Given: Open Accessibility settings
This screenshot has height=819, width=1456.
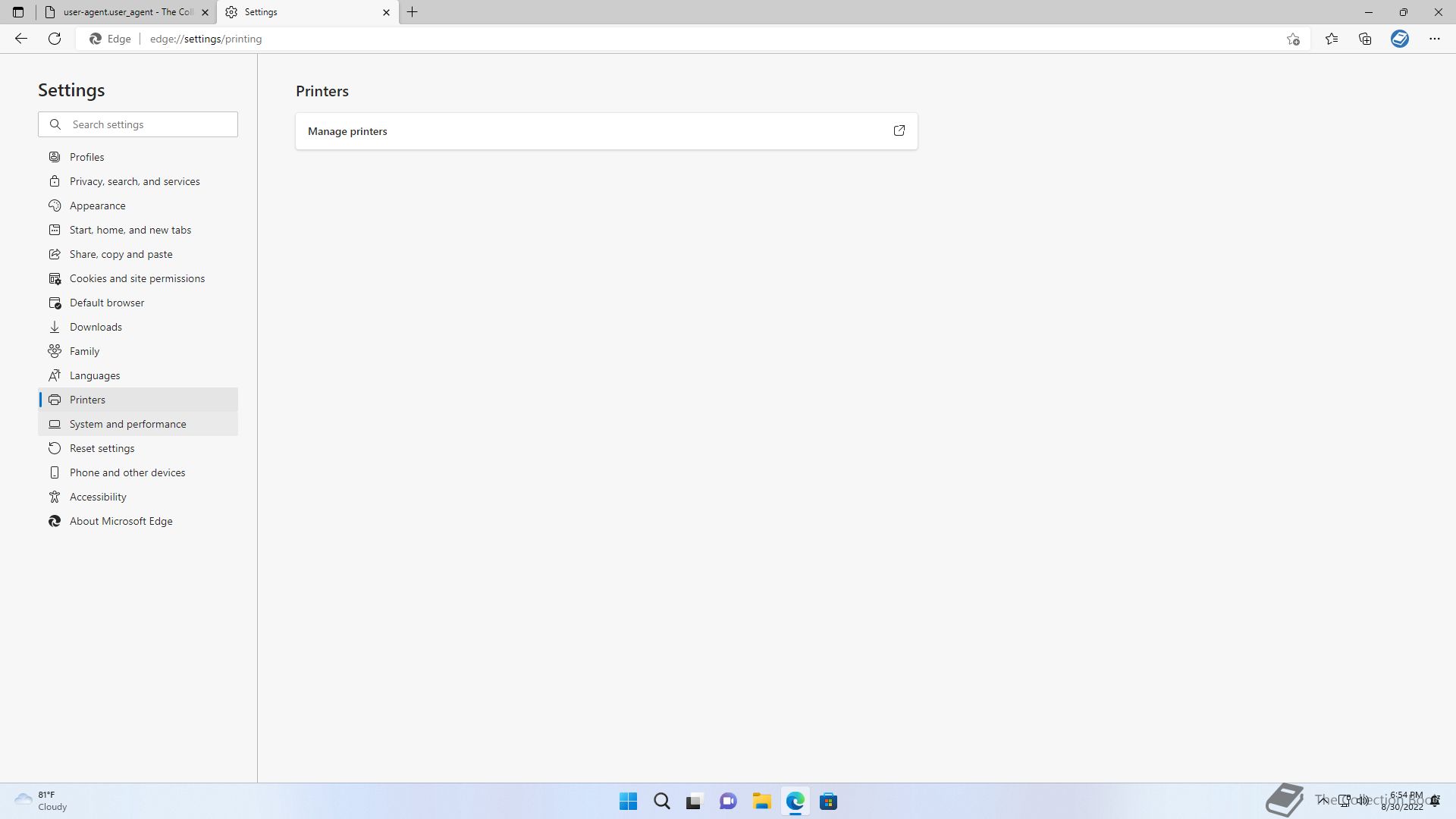Looking at the screenshot, I should point(138,497).
